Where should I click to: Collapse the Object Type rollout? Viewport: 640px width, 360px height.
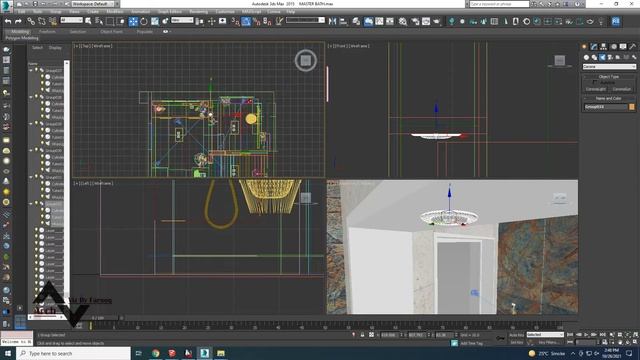point(609,77)
